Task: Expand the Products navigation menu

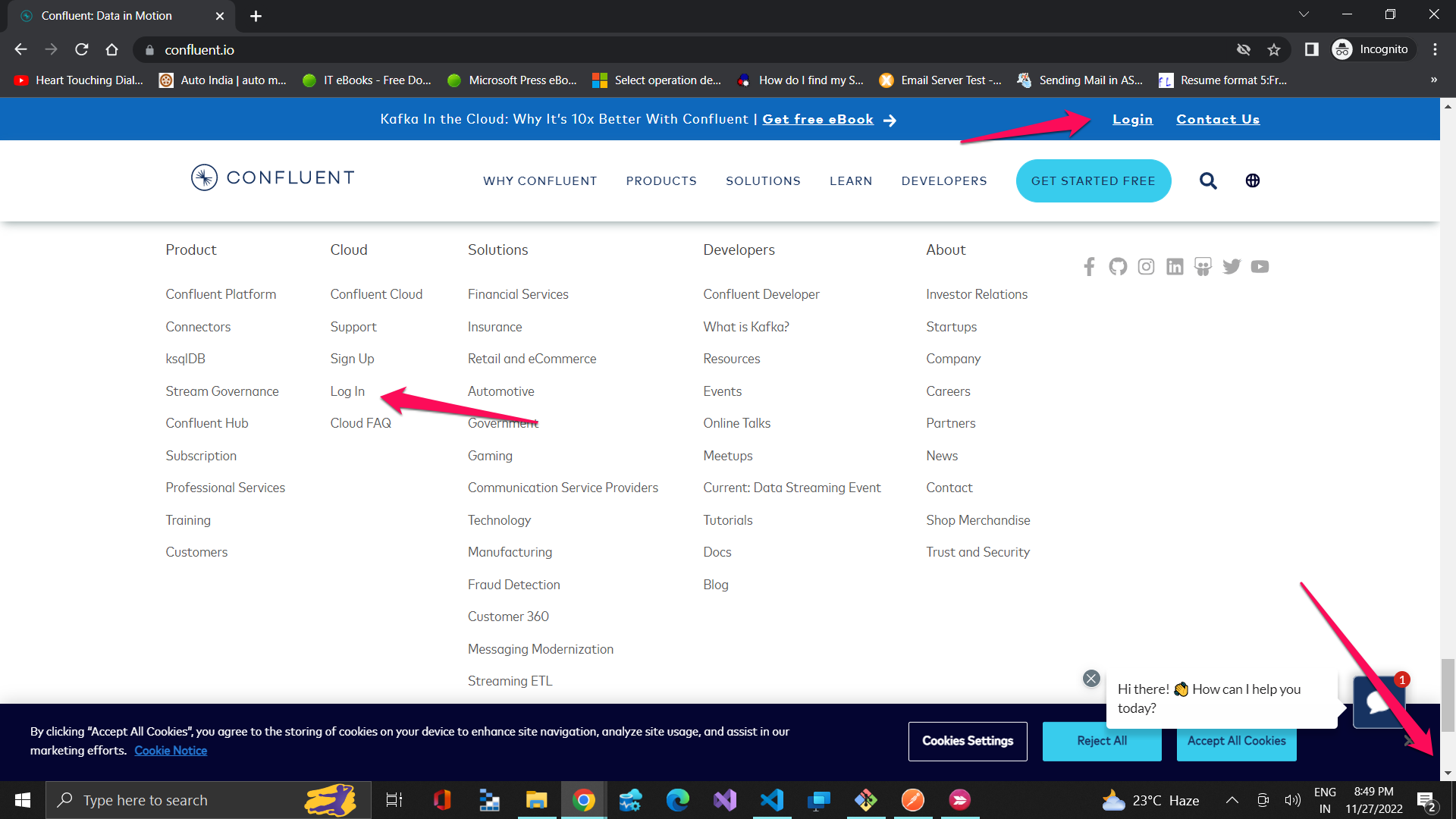Action: (661, 181)
